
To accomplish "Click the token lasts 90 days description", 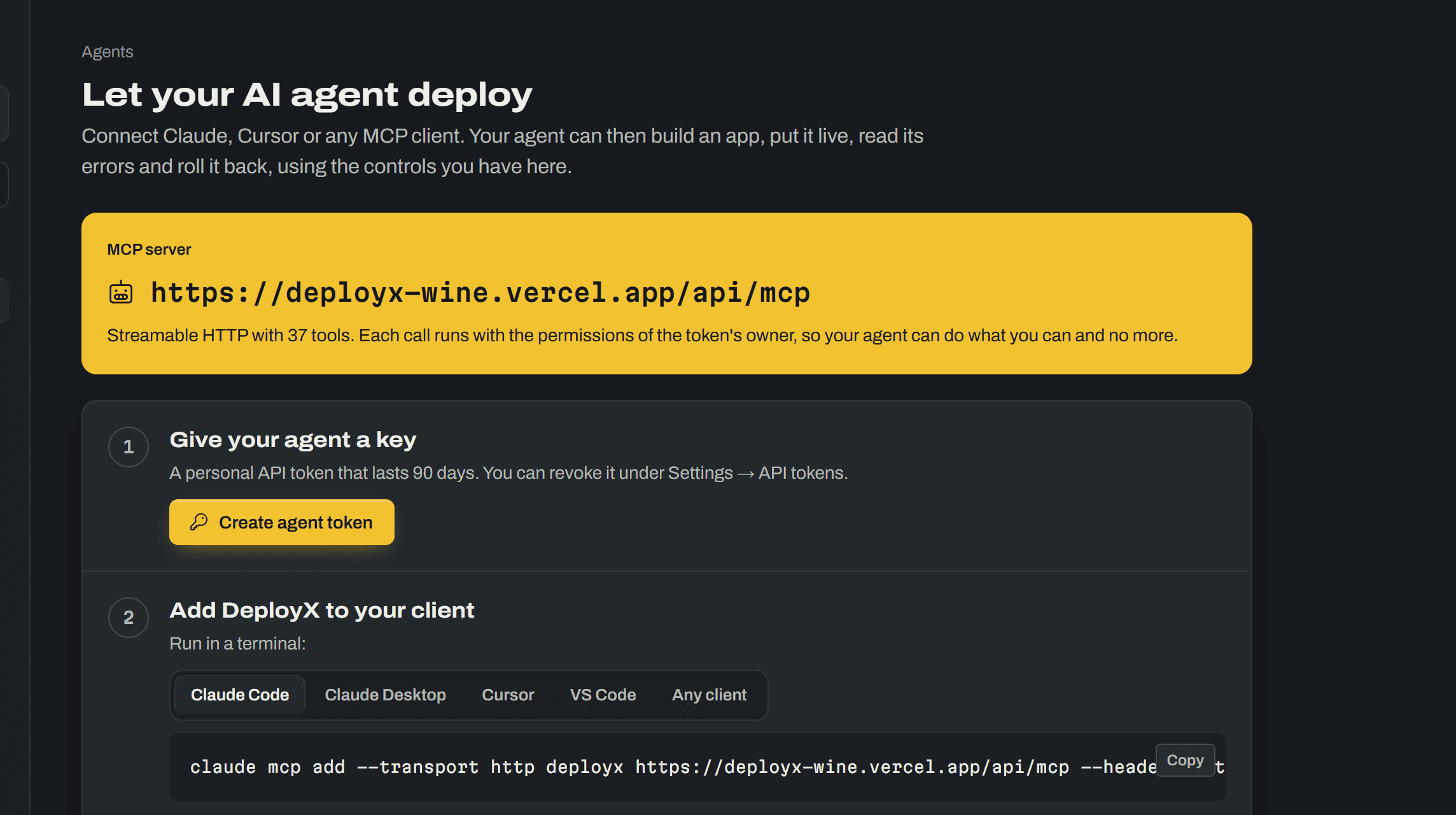I will point(508,473).
